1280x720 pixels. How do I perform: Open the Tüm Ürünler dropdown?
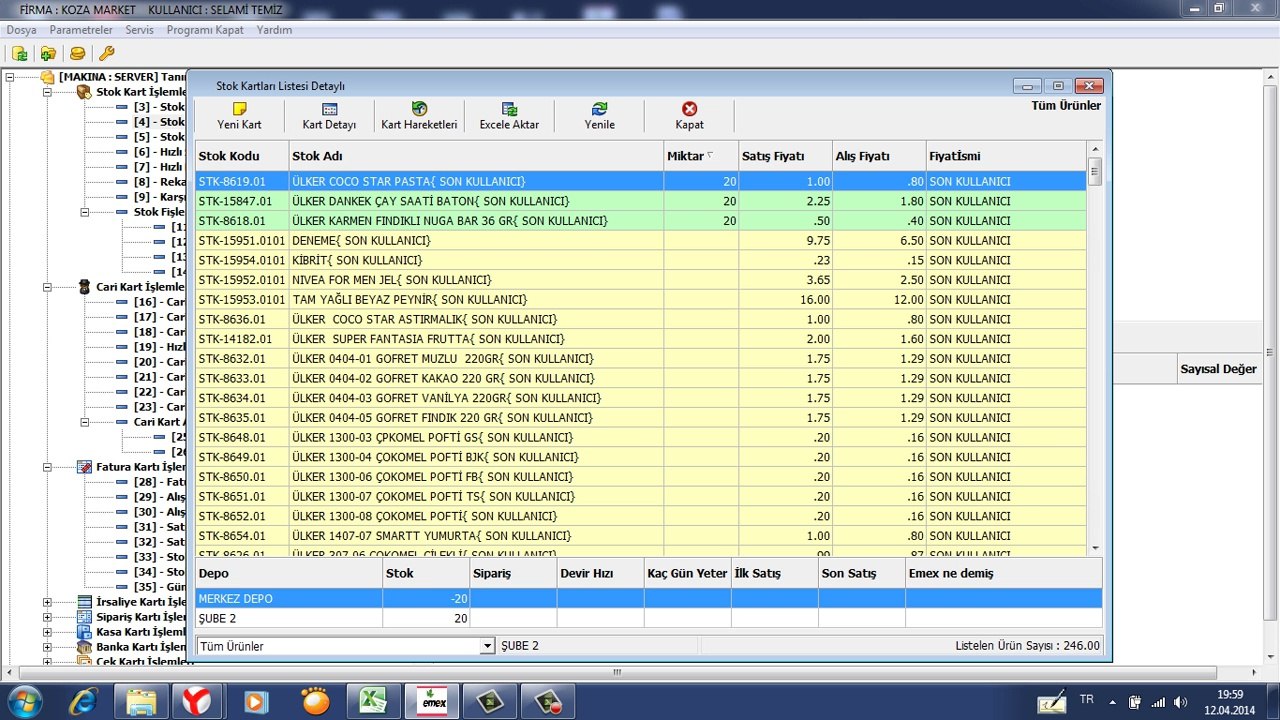point(488,647)
